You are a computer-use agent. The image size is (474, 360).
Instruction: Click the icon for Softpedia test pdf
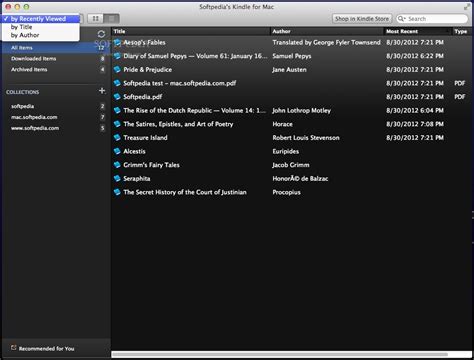click(117, 83)
